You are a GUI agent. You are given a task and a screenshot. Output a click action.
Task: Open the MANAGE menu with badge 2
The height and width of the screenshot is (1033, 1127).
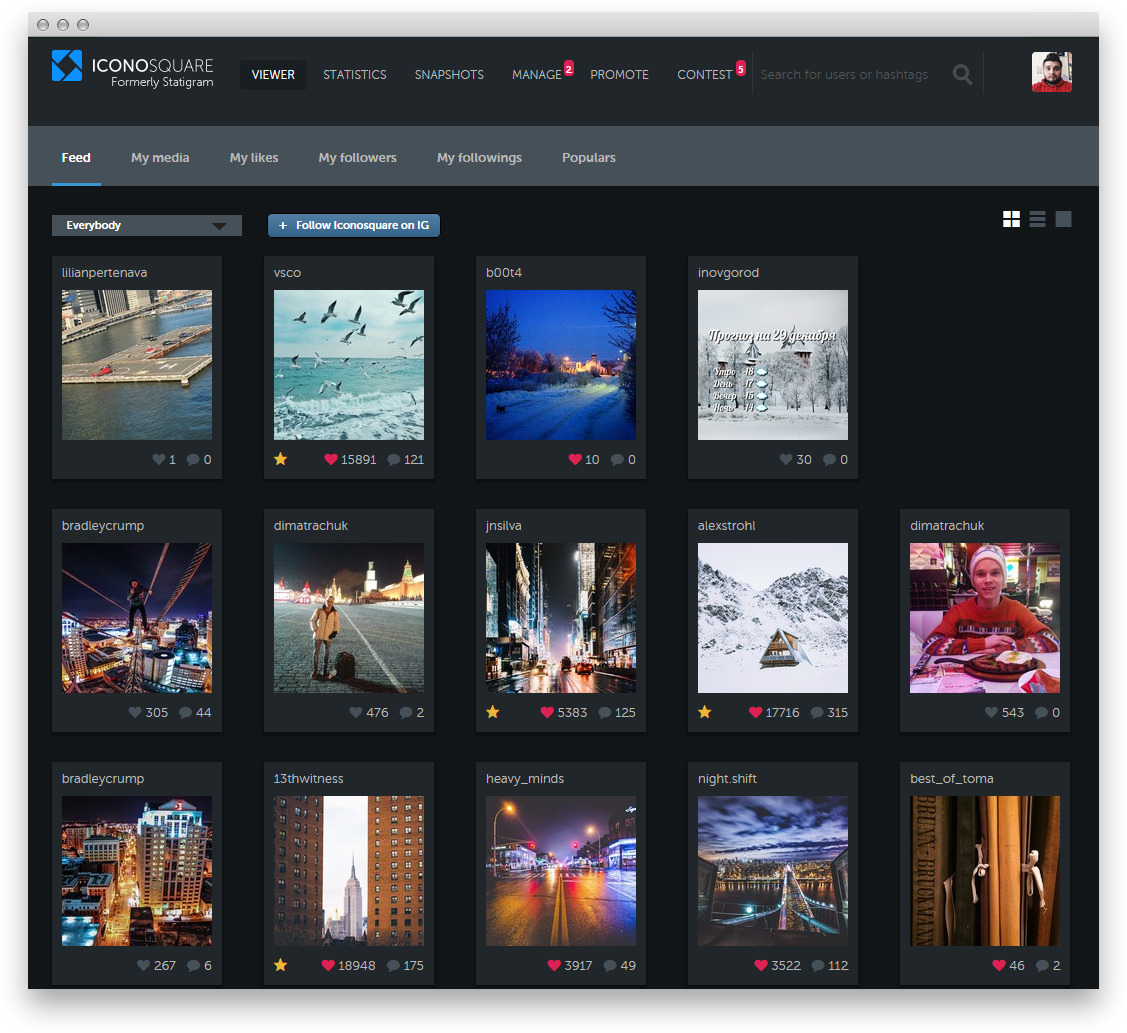tap(537, 75)
